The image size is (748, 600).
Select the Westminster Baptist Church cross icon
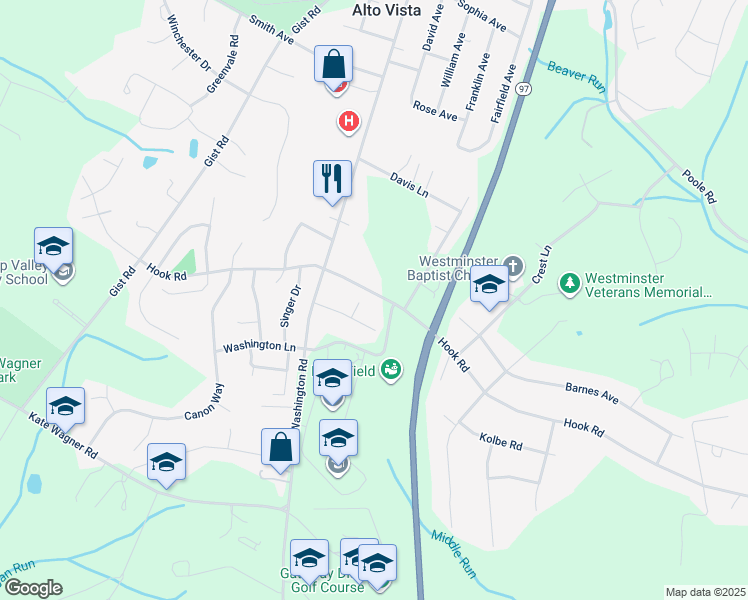click(513, 266)
